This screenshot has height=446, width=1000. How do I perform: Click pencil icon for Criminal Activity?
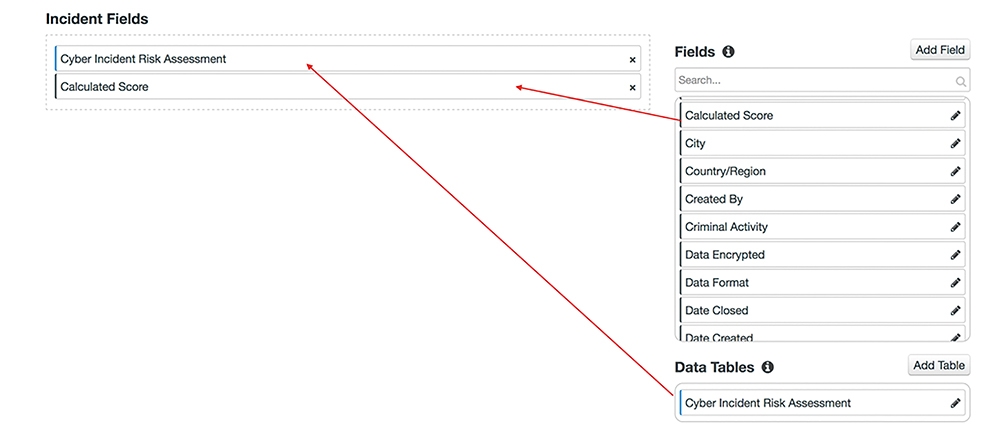click(955, 227)
